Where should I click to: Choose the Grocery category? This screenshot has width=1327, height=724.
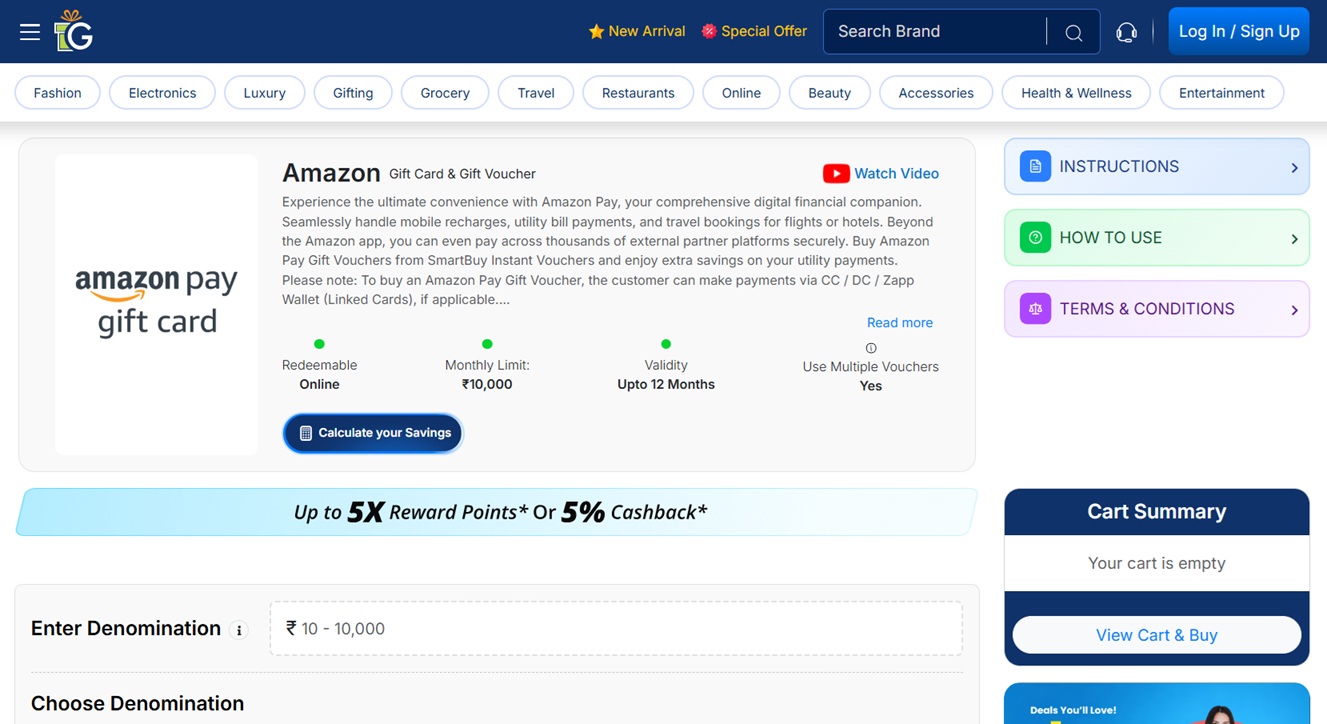point(445,93)
